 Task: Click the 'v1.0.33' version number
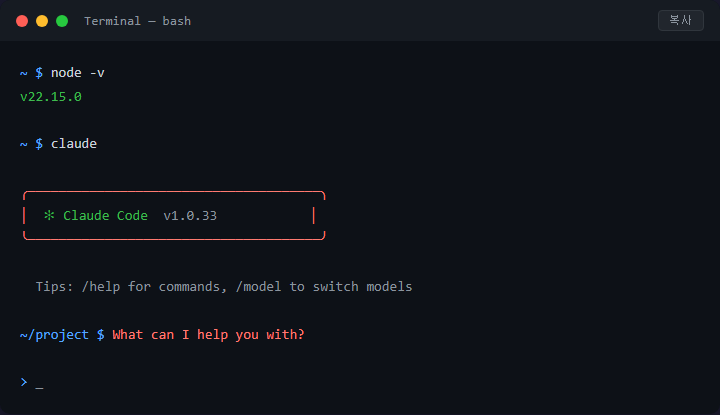click(x=190, y=216)
